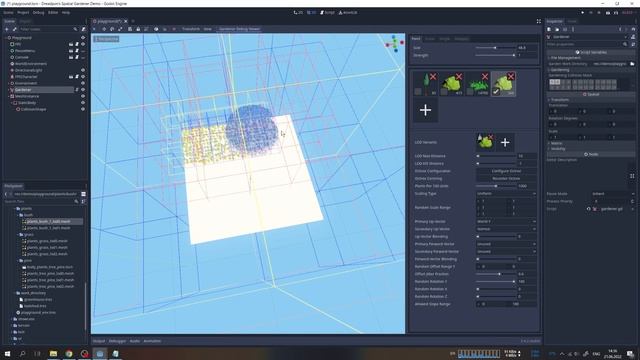Collapse the bush folder in FileSystem
The image size is (640, 360).
click(x=18, y=215)
